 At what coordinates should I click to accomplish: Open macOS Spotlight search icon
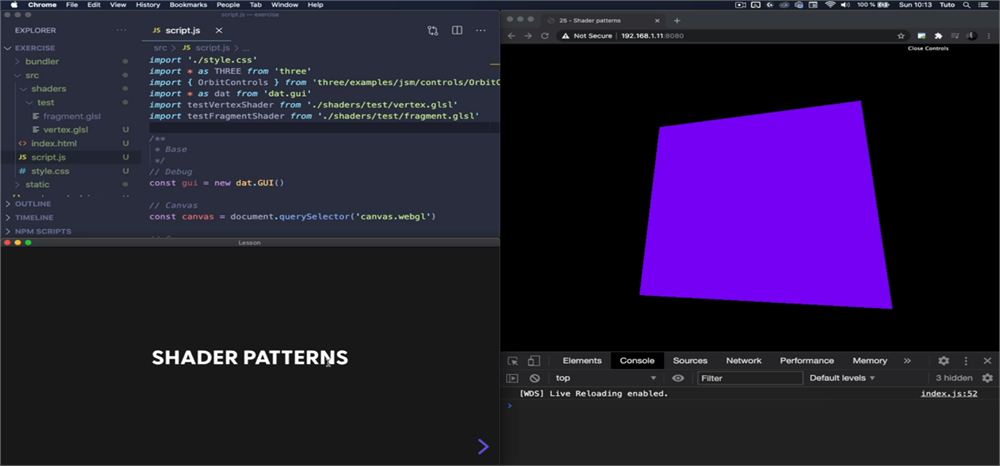(x=967, y=4)
